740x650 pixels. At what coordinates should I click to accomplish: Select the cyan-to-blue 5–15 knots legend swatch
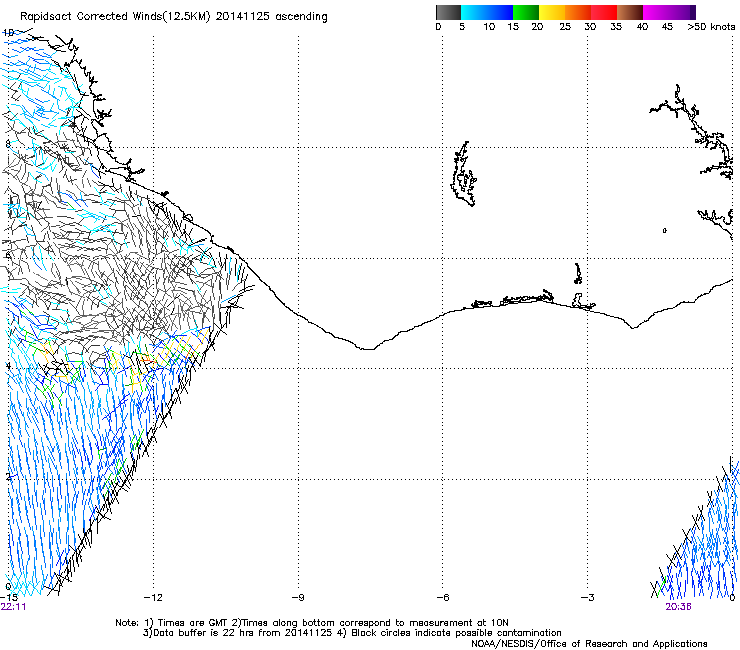487,12
